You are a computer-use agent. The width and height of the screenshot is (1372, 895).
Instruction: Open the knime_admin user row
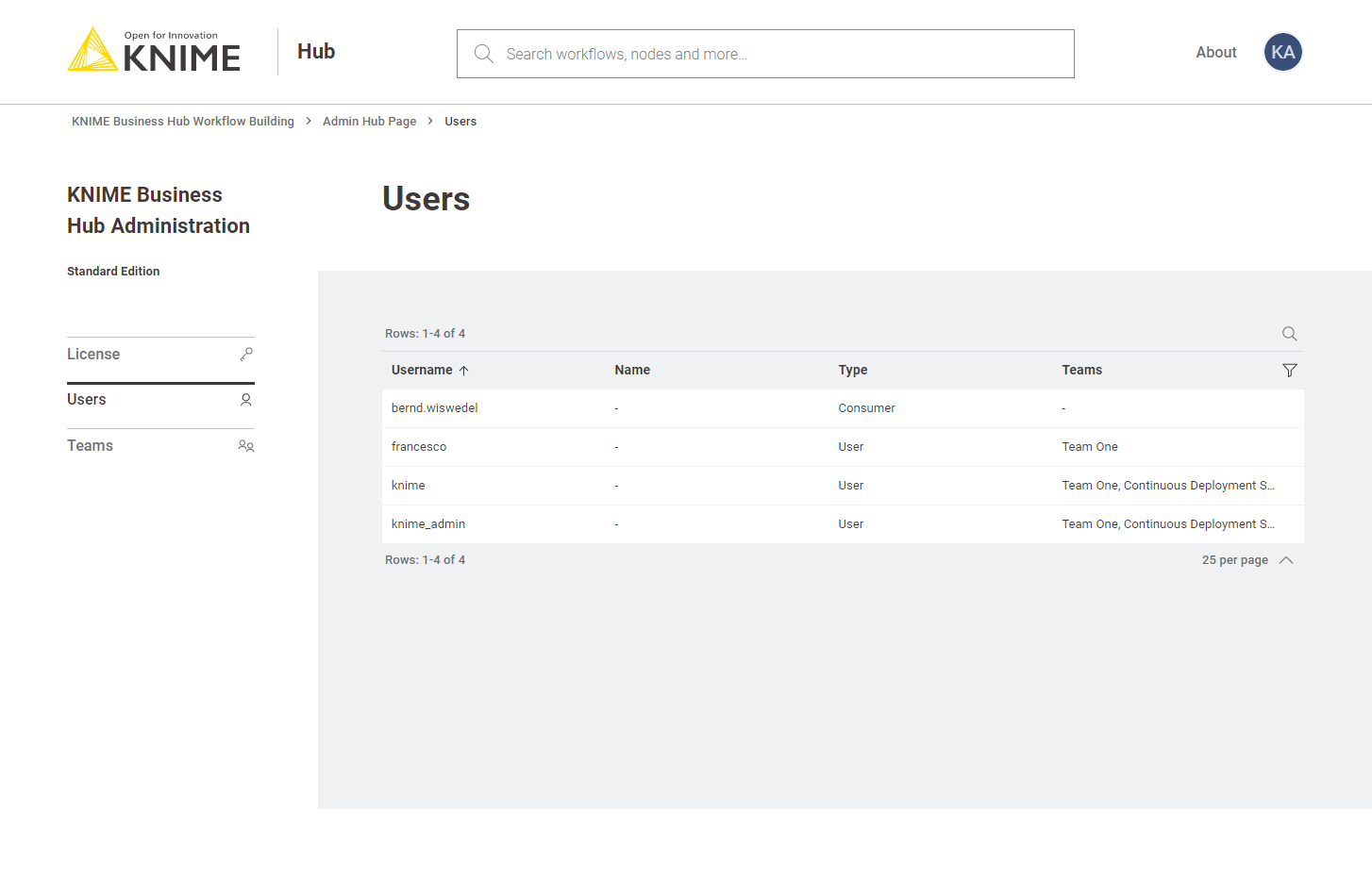[x=428, y=524]
